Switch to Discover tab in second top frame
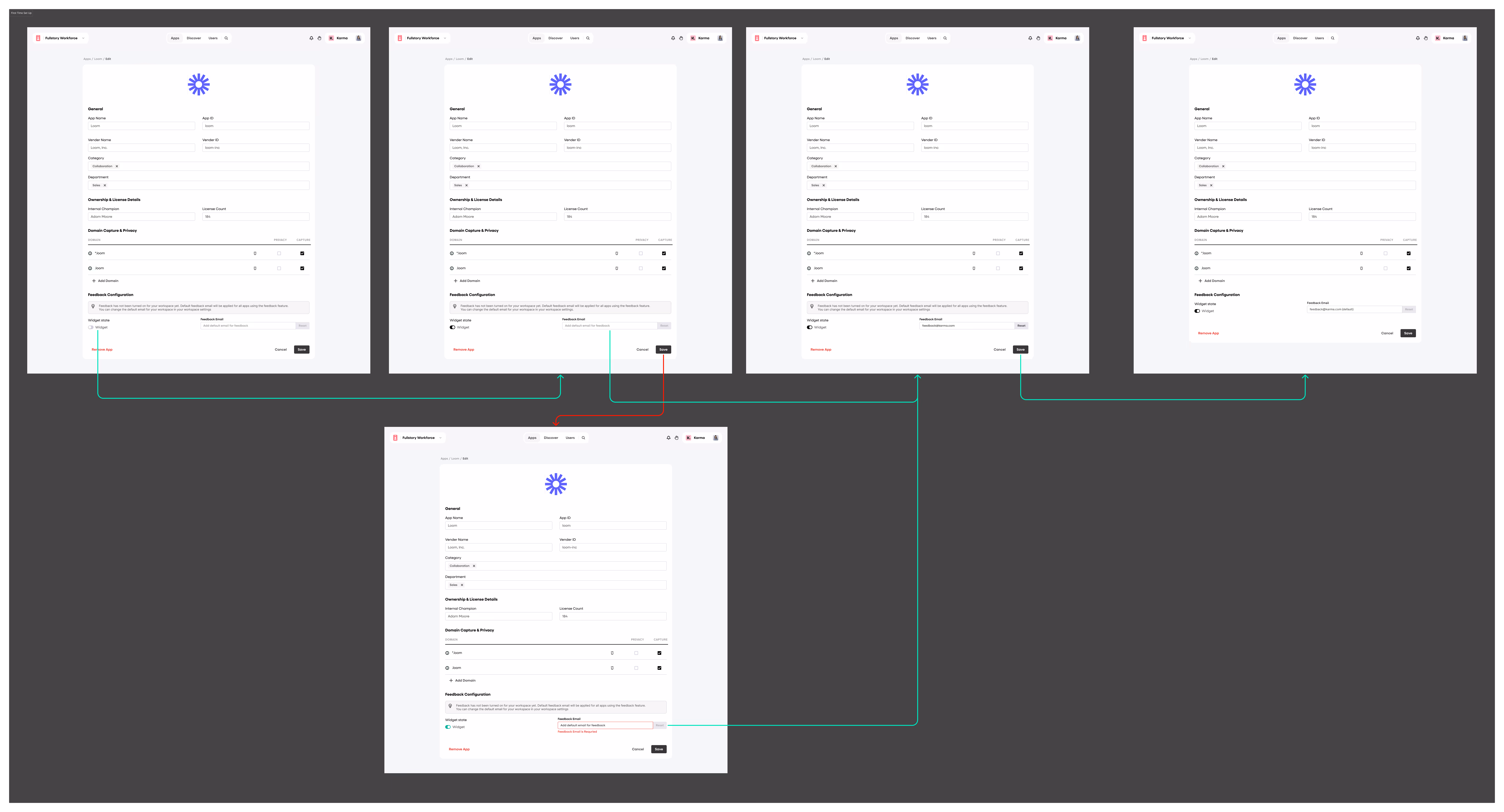 click(x=555, y=38)
